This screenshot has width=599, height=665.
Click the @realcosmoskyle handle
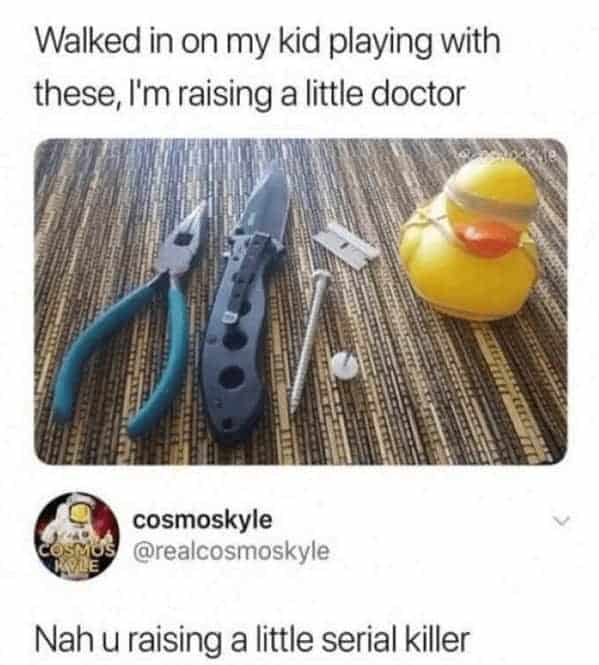click(x=231, y=551)
